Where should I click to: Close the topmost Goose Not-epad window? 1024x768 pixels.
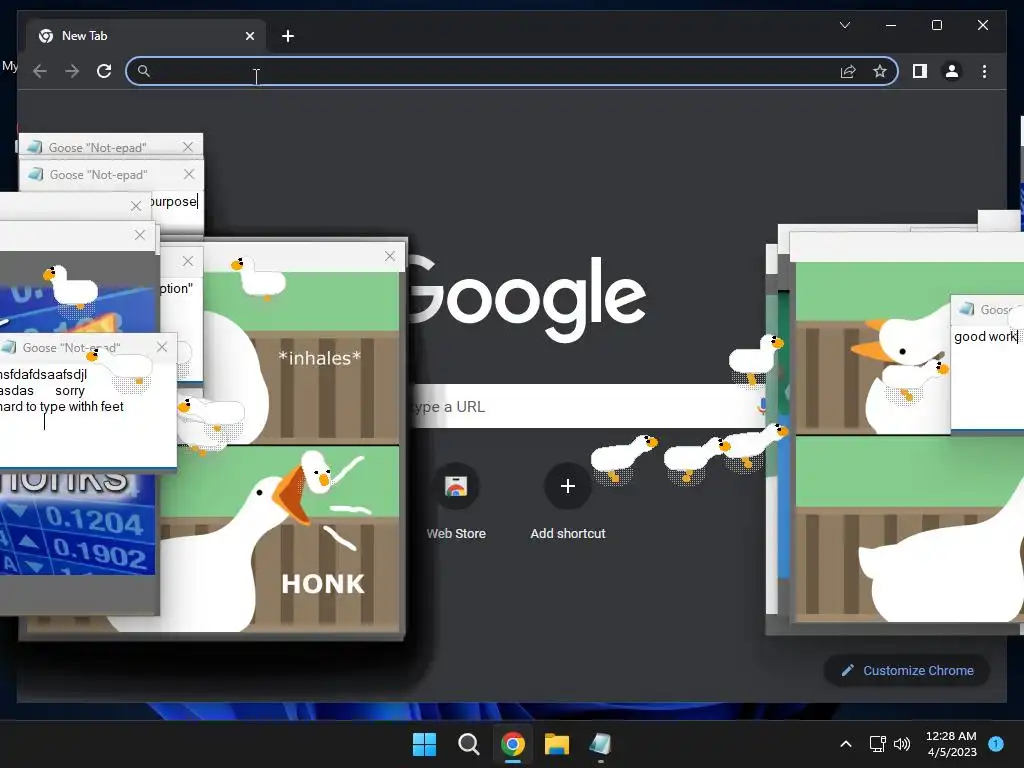[188, 147]
